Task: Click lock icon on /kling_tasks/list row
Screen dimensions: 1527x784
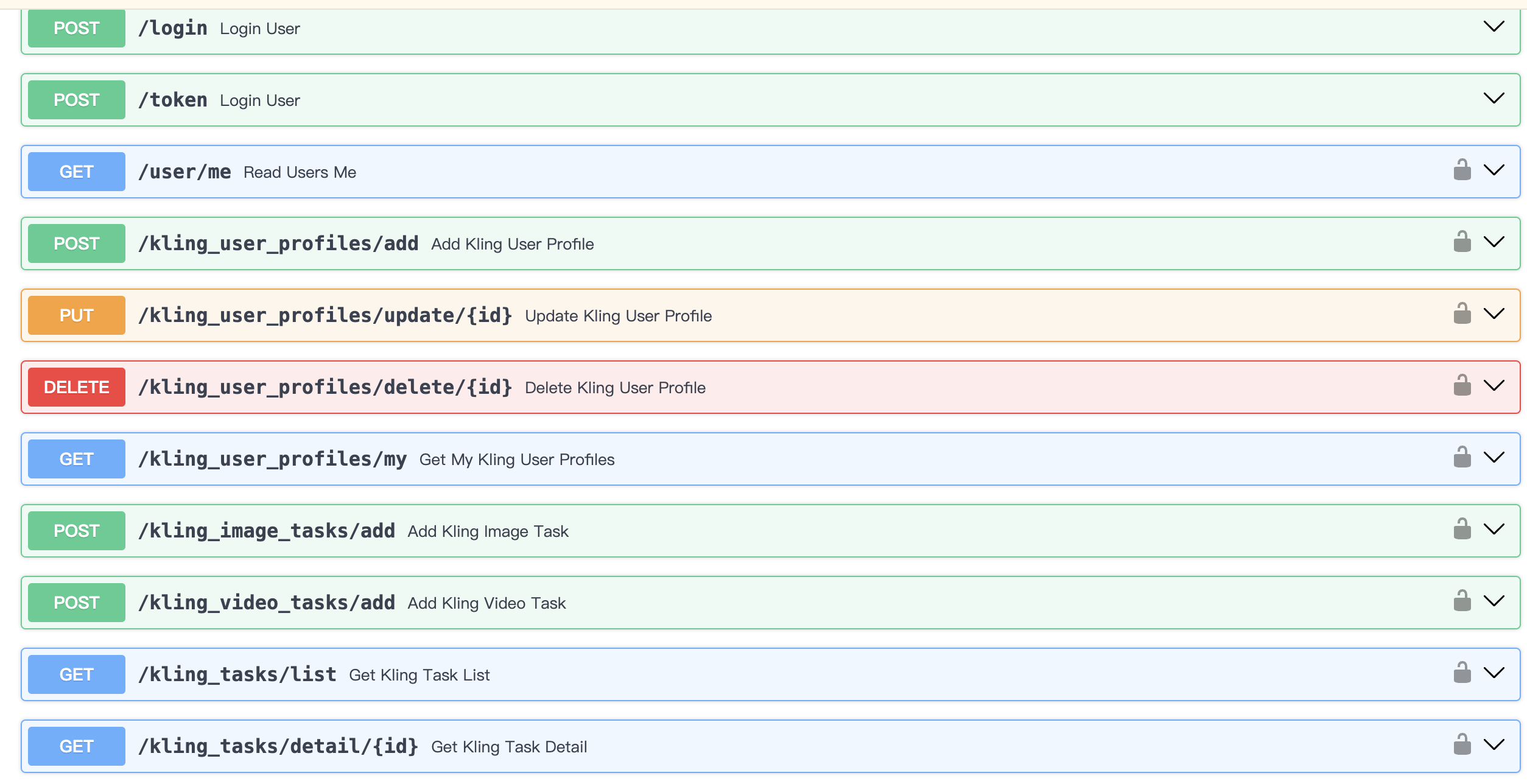Action: (1462, 673)
